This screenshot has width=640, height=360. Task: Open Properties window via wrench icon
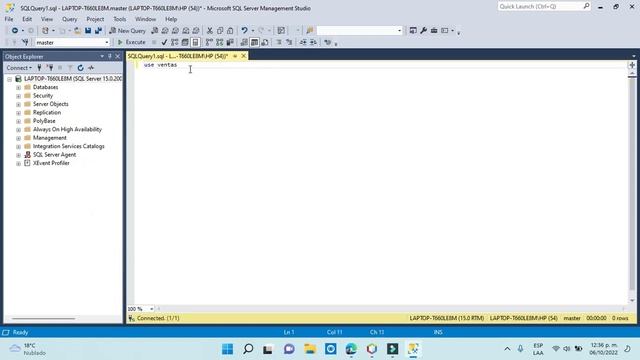[423, 31]
